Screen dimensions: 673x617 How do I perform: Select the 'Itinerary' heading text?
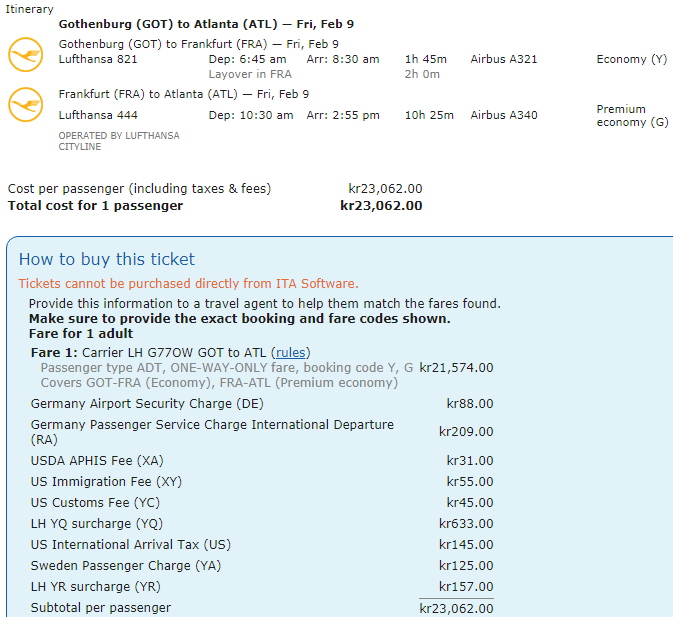(x=29, y=9)
